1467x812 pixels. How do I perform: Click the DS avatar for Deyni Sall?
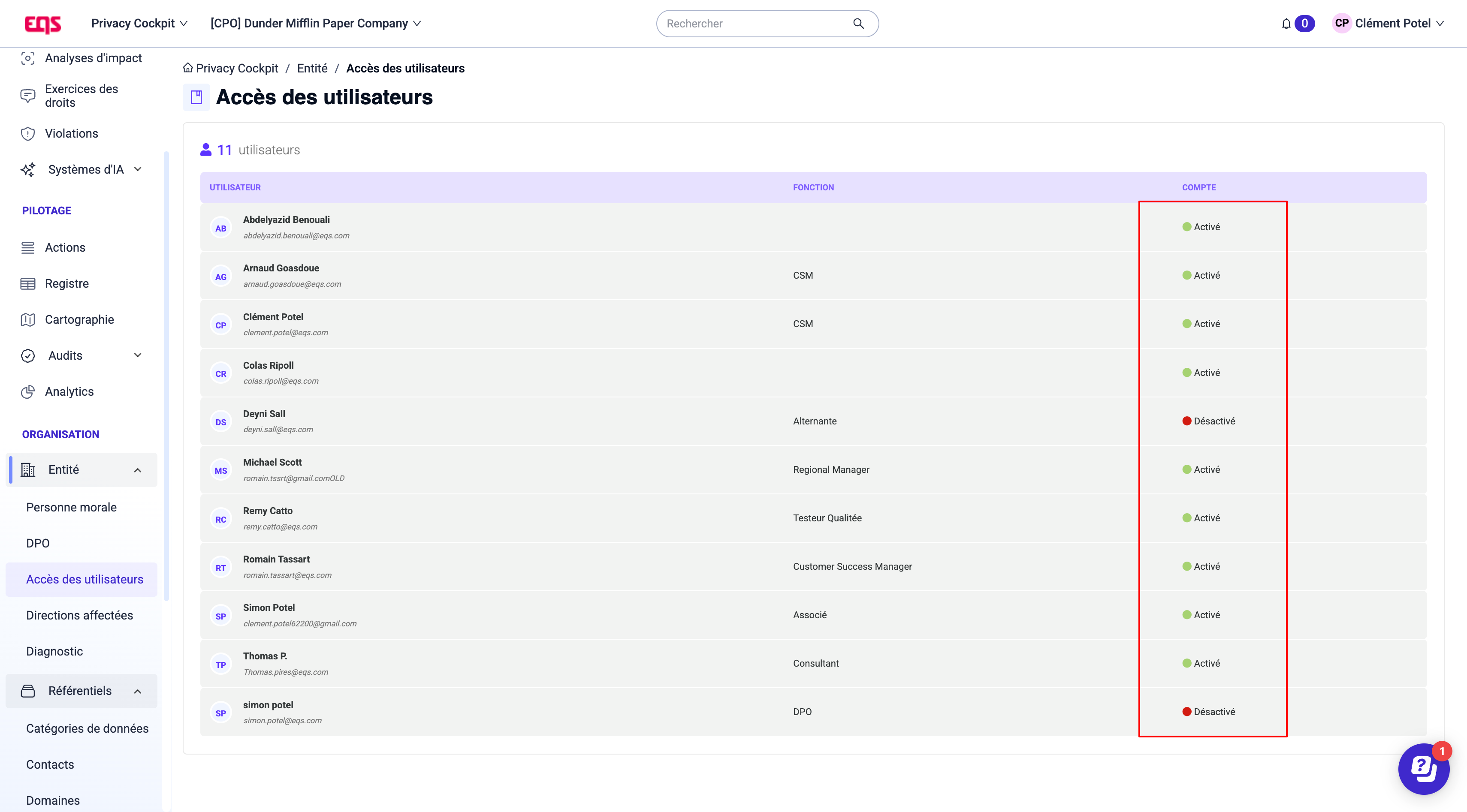(221, 422)
